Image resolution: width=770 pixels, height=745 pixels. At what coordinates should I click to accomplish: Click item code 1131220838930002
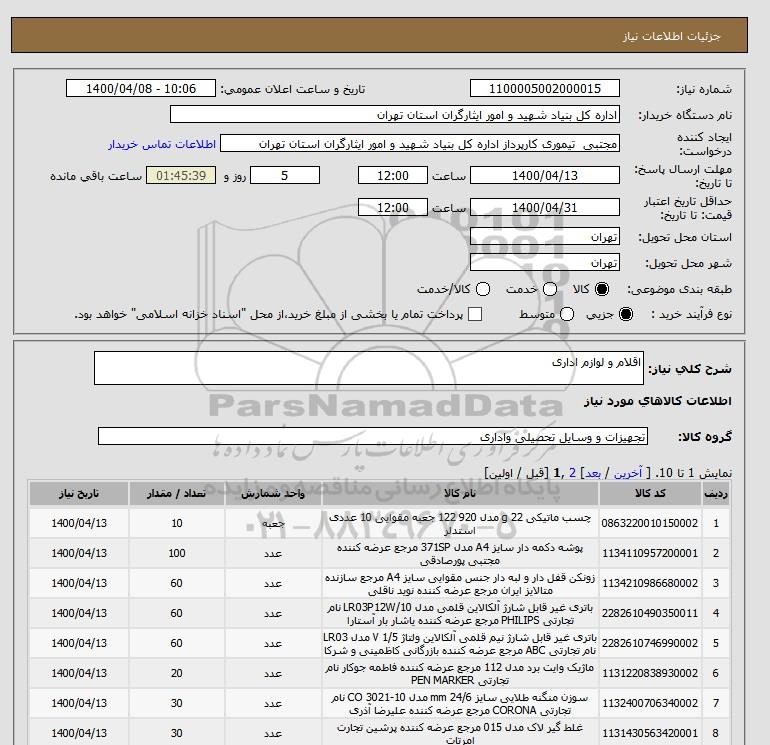pyautogui.click(x=650, y=673)
